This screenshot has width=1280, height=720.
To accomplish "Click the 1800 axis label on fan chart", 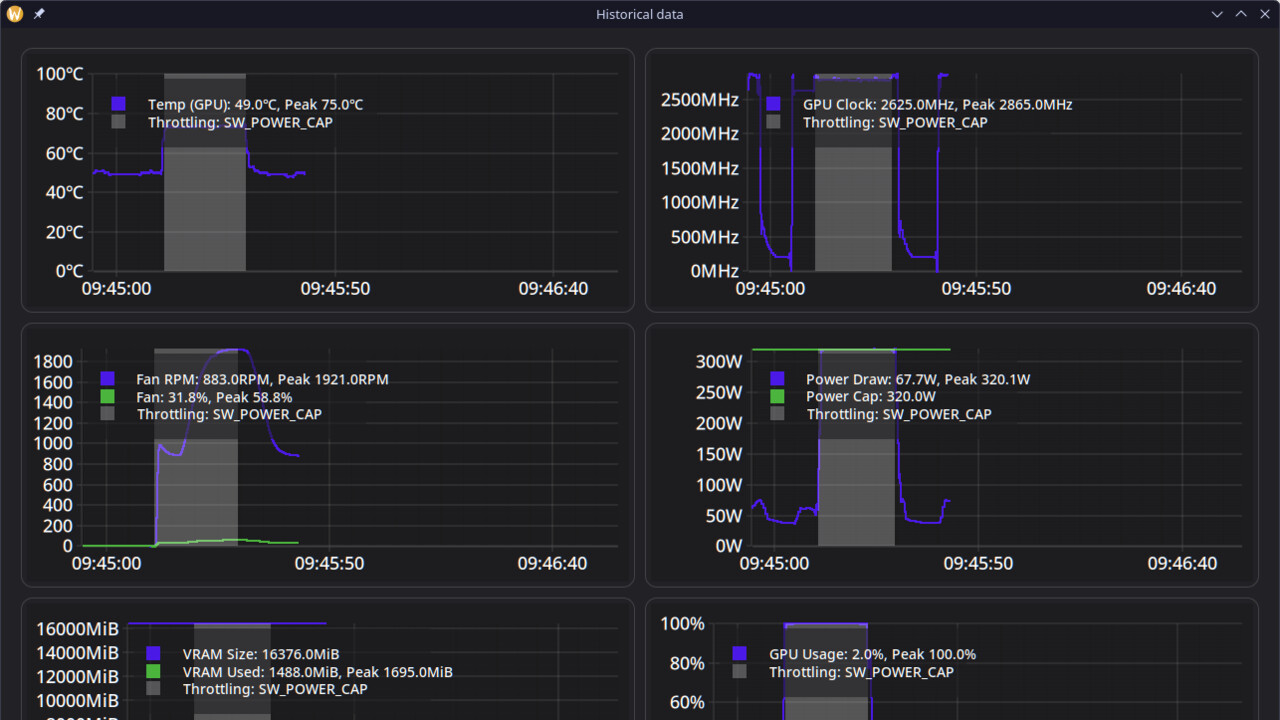I will click(53, 362).
